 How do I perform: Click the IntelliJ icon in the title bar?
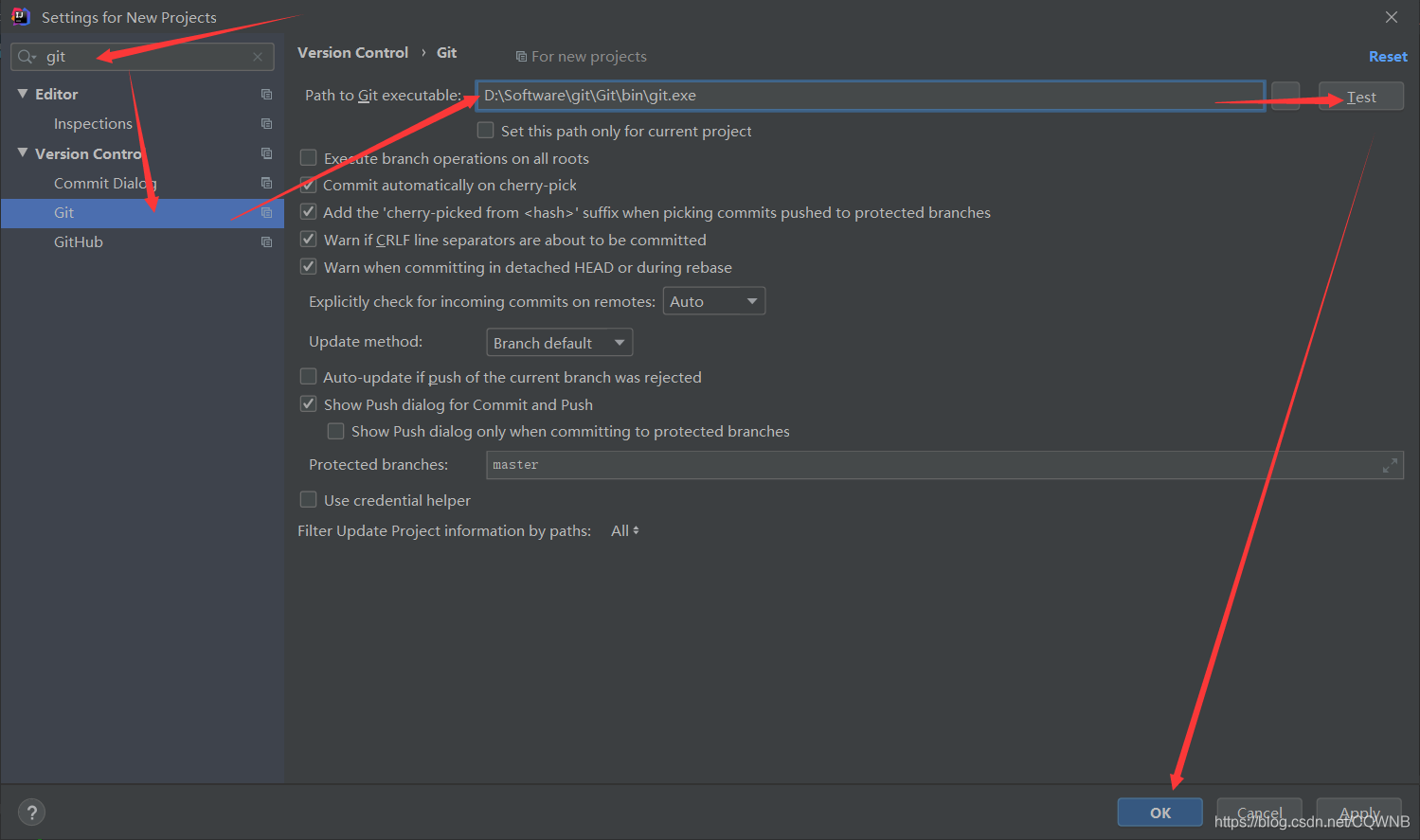coord(21,17)
